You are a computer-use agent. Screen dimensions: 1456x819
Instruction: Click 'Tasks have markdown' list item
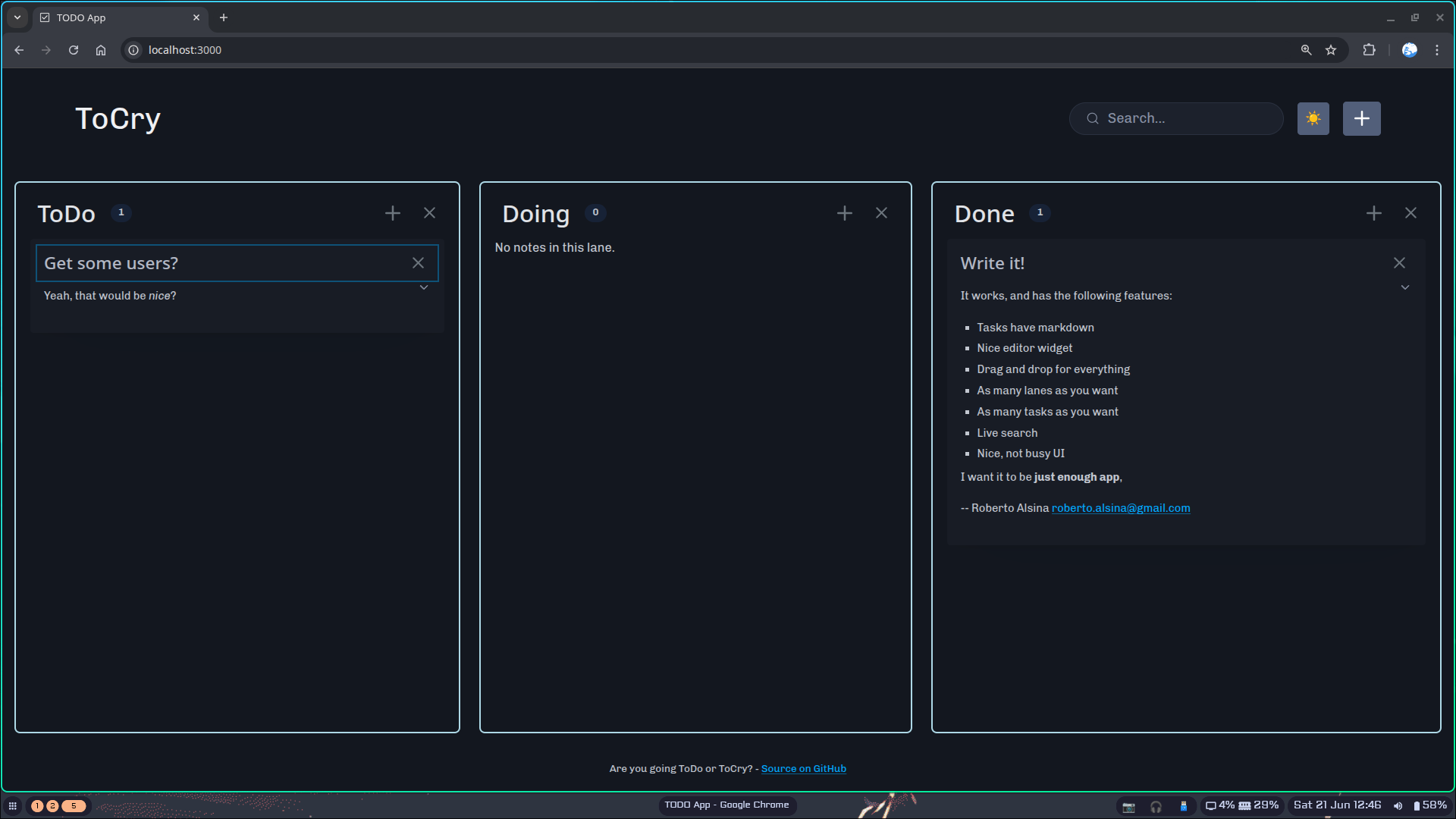pos(1035,328)
